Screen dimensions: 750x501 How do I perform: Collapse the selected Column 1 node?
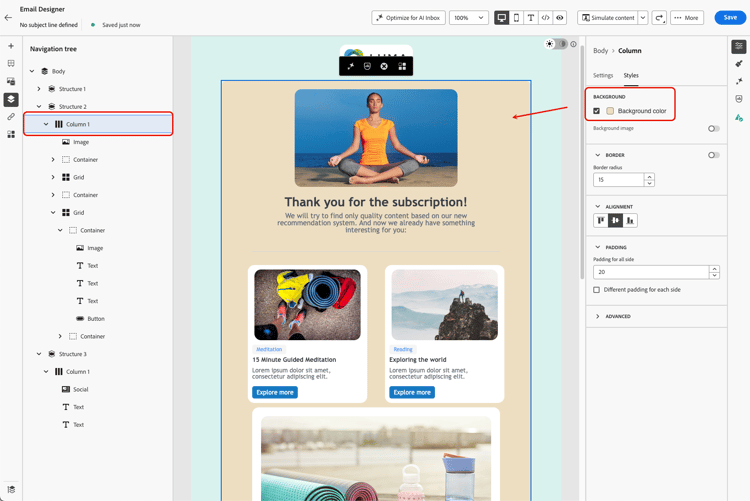pos(46,124)
